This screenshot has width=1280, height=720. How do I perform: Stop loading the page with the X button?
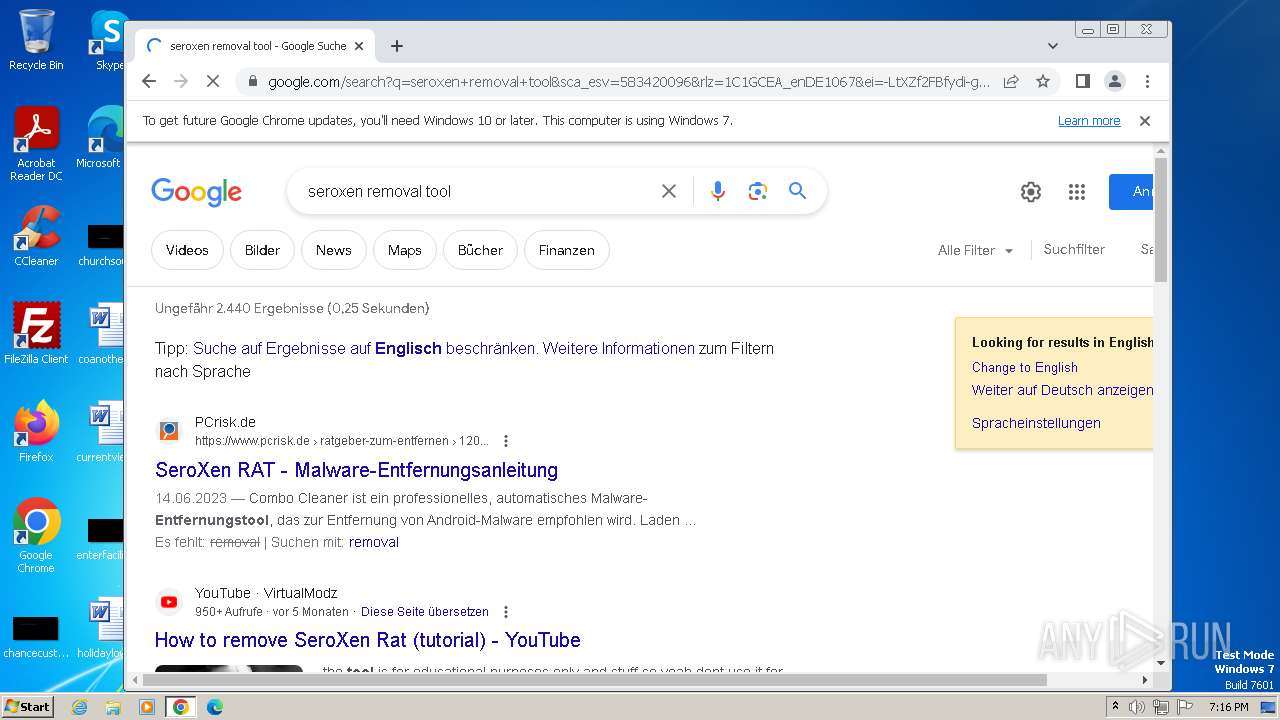coord(212,81)
